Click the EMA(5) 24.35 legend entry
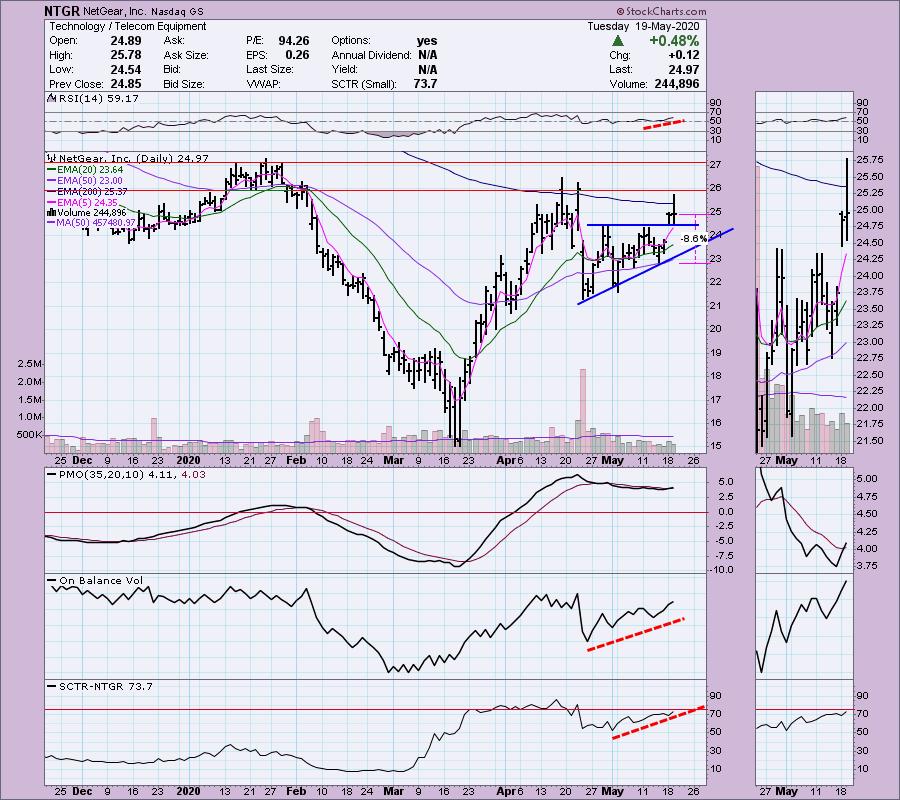This screenshot has width=900, height=800. (87, 203)
